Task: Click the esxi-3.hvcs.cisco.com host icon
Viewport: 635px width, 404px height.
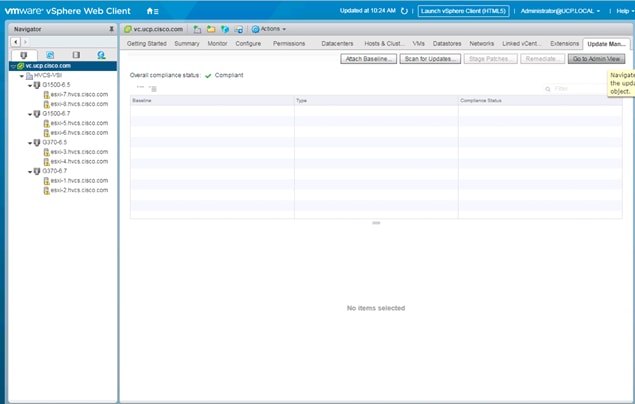Action: [x=47, y=152]
